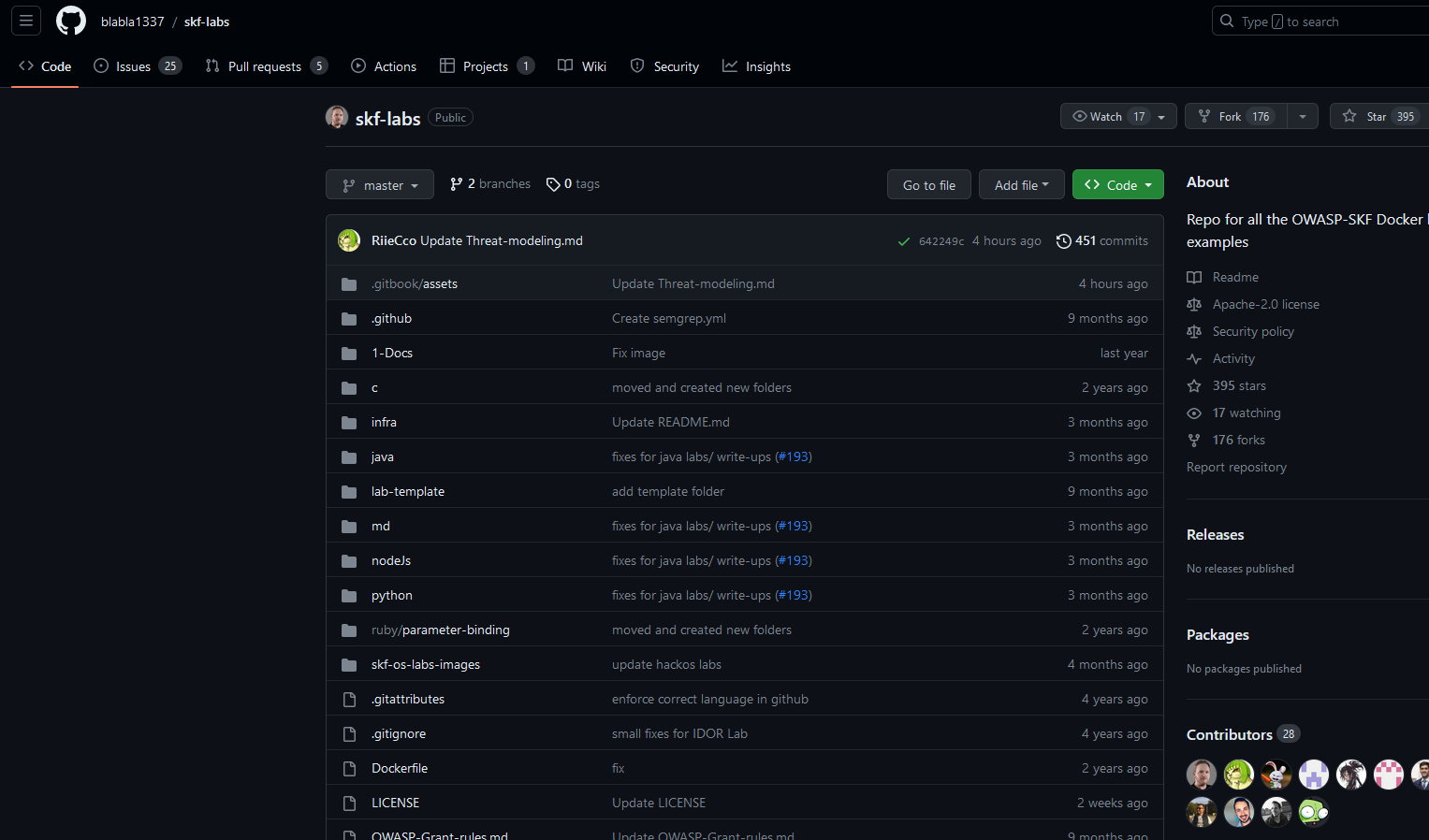Open the Watch notifications dropdown arrow
The width and height of the screenshot is (1429, 840).
1161,116
